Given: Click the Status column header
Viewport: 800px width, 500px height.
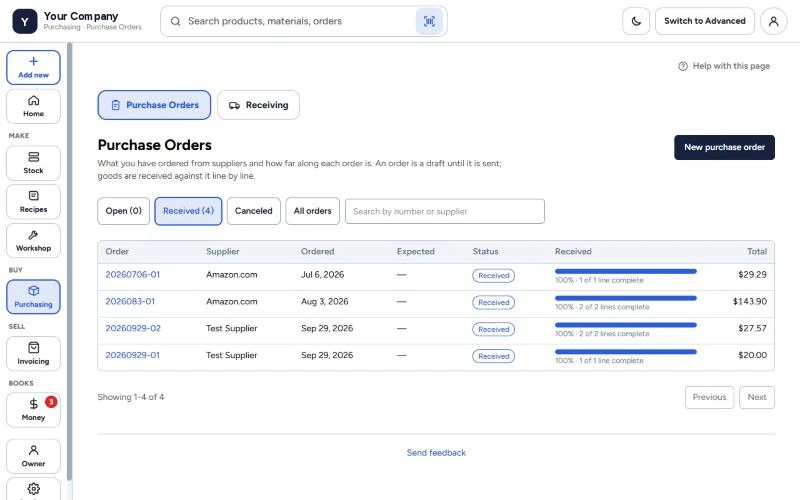Looking at the screenshot, I should pos(485,252).
